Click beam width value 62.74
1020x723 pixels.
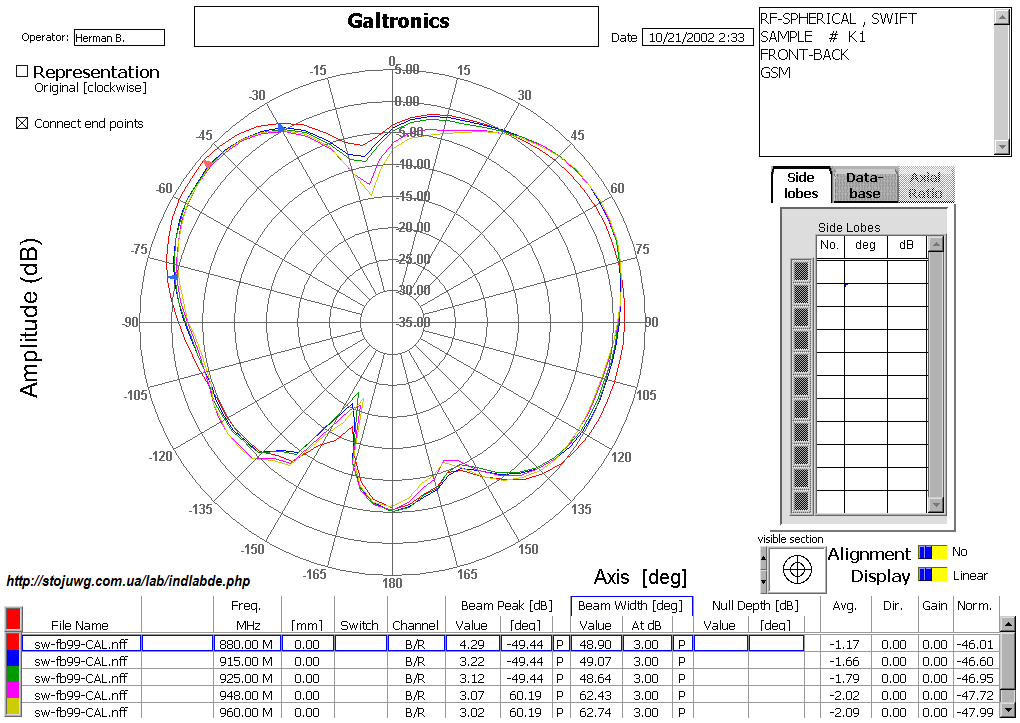coord(596,712)
